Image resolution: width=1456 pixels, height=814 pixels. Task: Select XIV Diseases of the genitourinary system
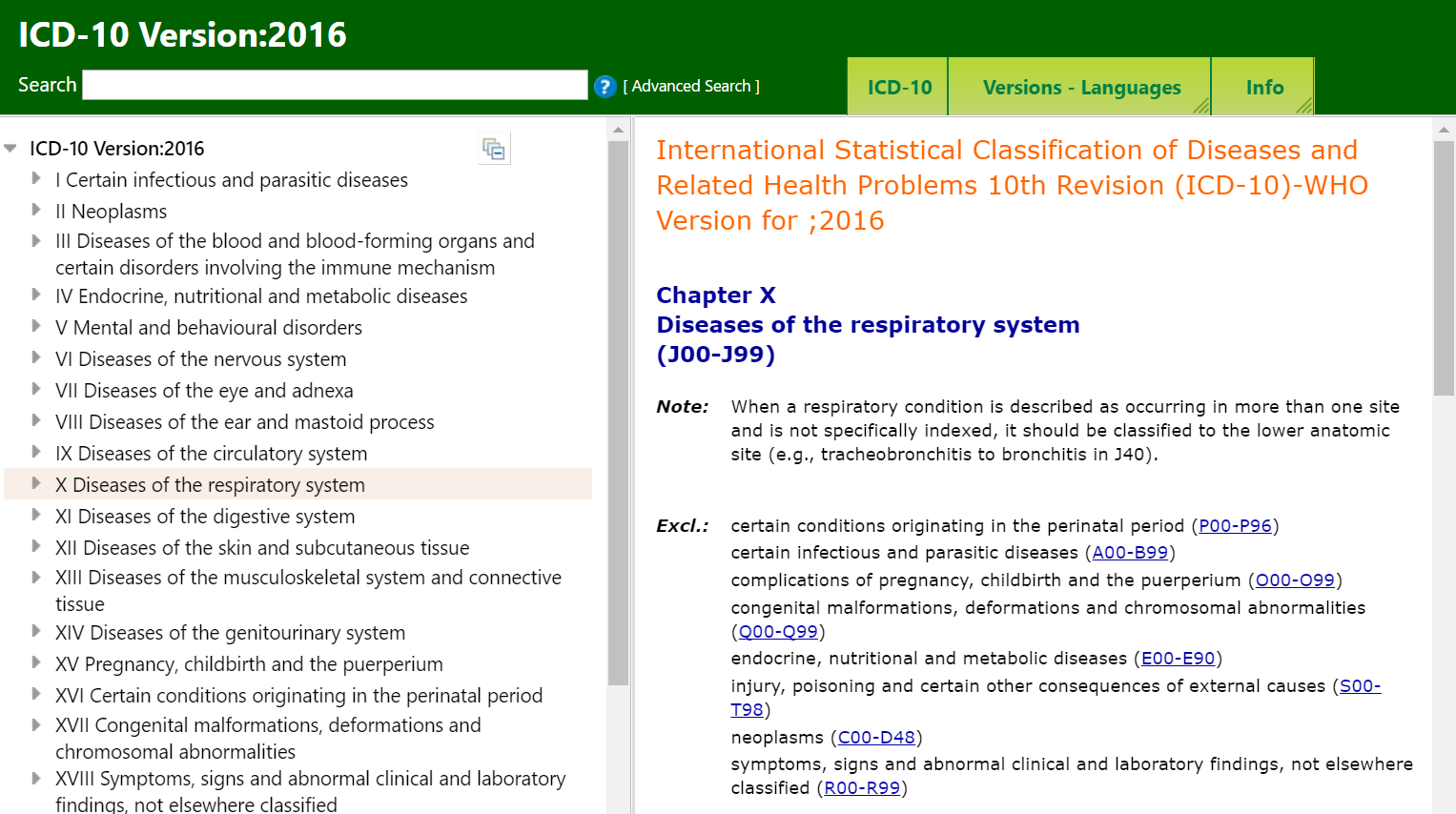(x=230, y=633)
